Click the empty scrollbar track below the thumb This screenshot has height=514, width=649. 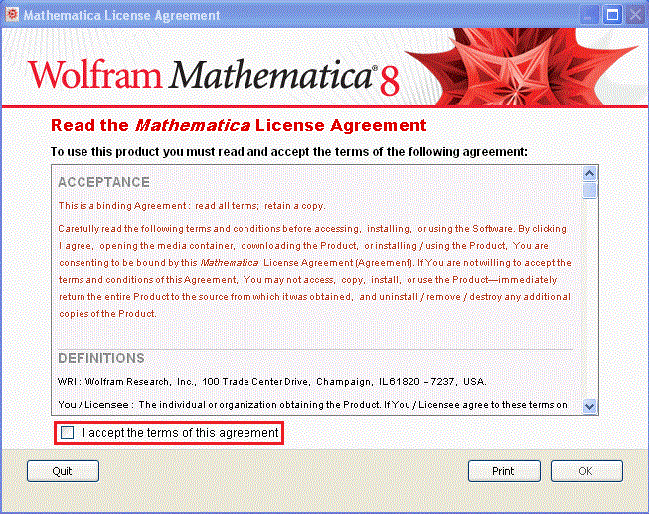click(589, 300)
